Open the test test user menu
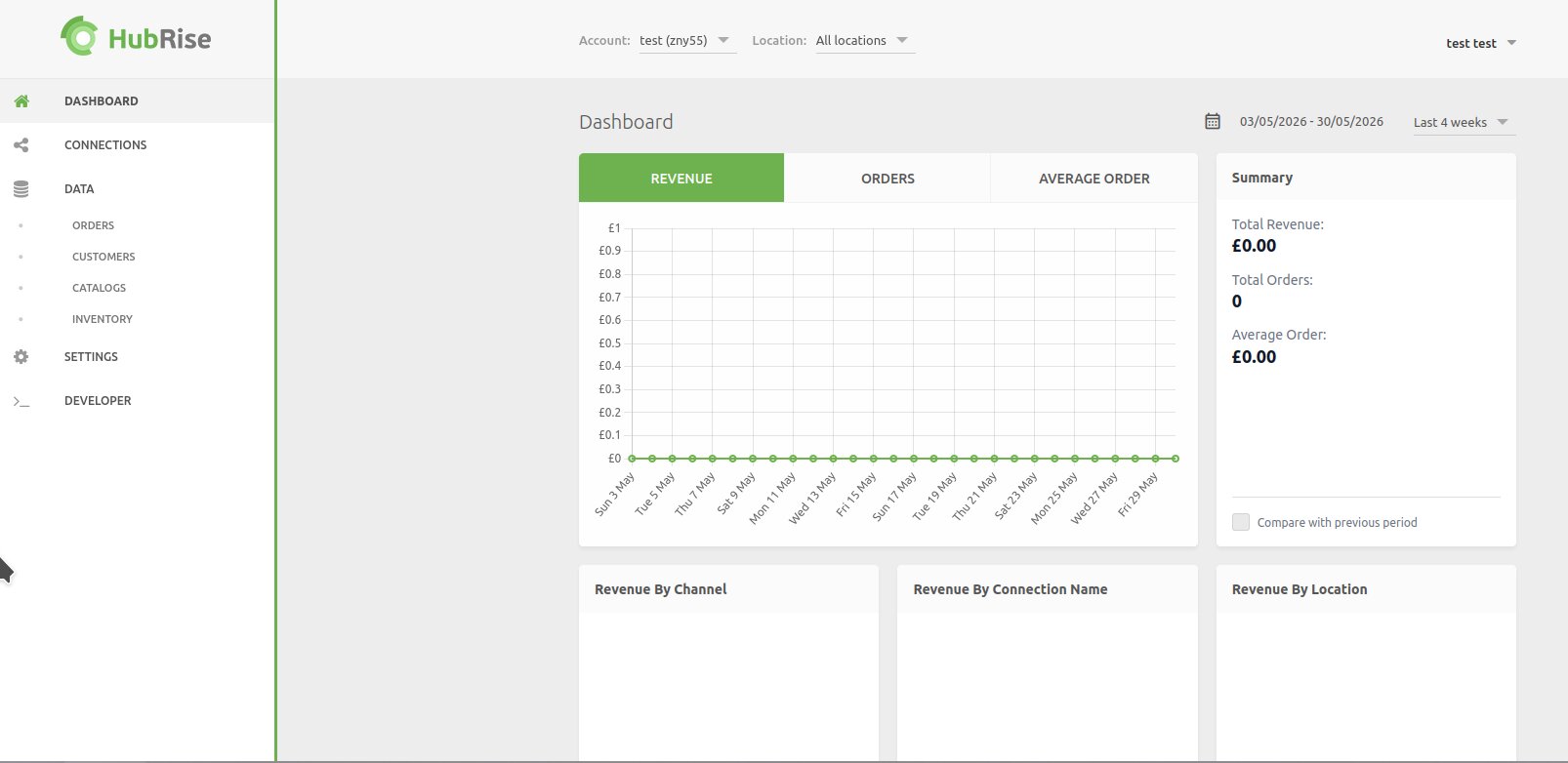1568x763 pixels. (x=1481, y=43)
